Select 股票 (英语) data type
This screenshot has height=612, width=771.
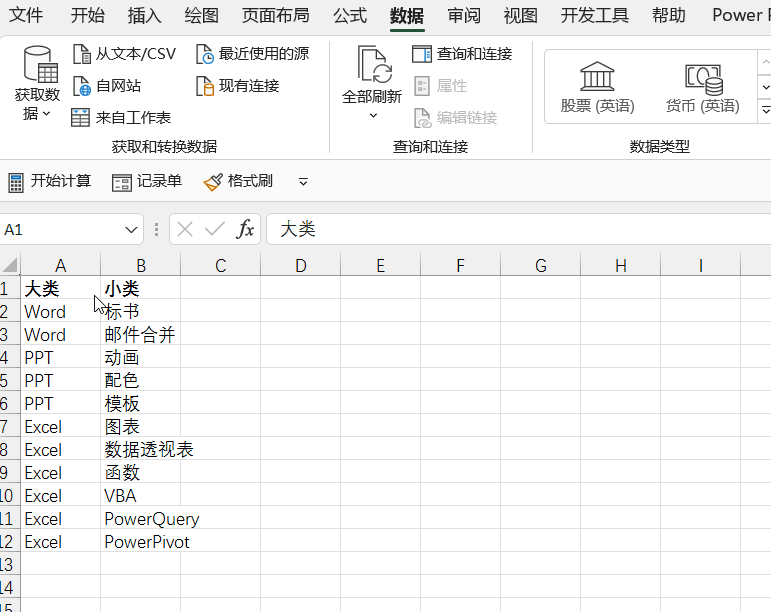[x=597, y=87]
